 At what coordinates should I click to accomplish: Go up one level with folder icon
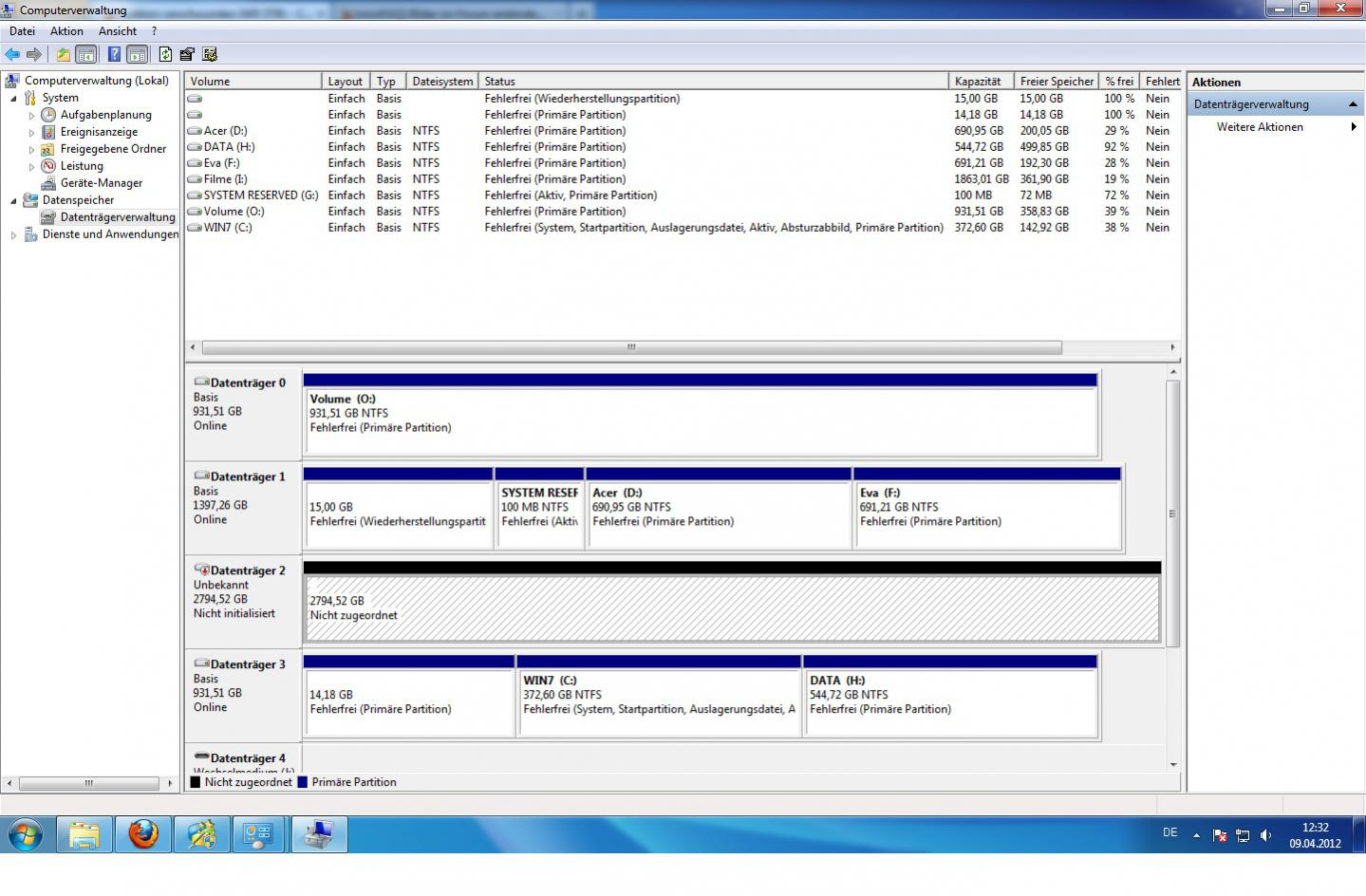pos(64,54)
